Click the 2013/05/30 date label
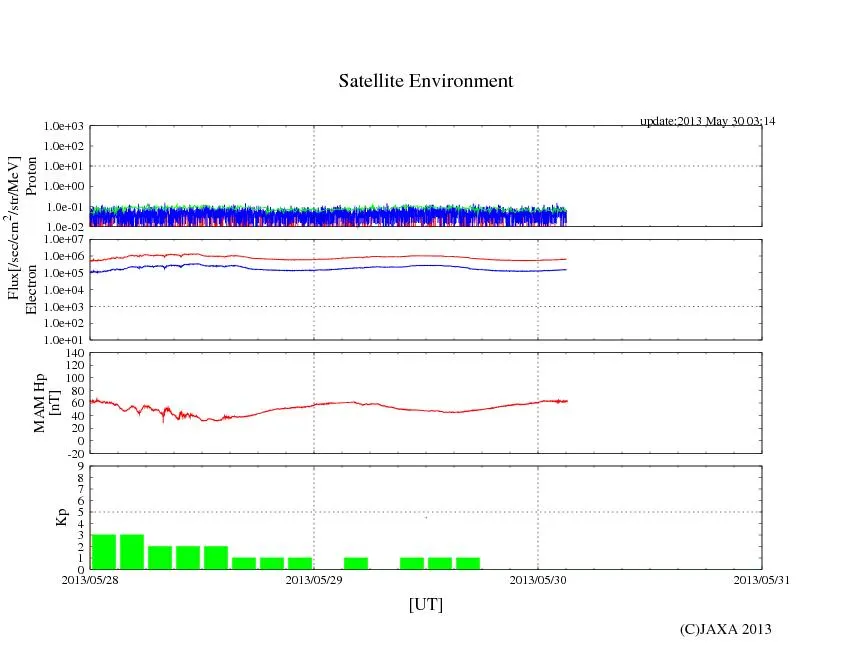 [x=538, y=579]
